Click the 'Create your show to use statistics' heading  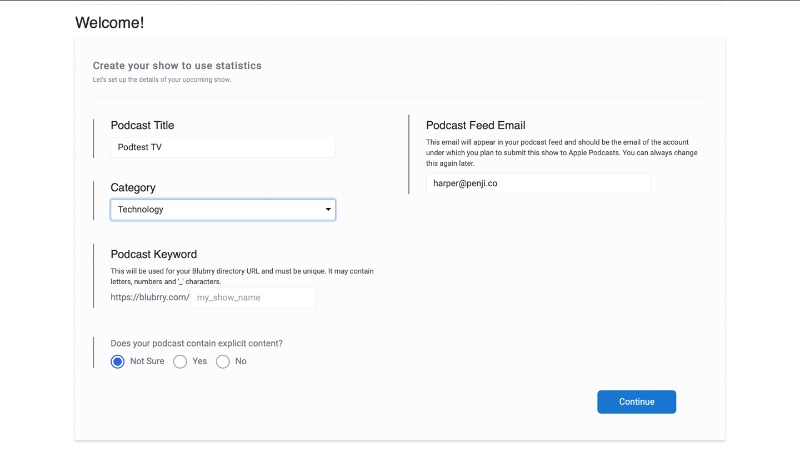[177, 65]
